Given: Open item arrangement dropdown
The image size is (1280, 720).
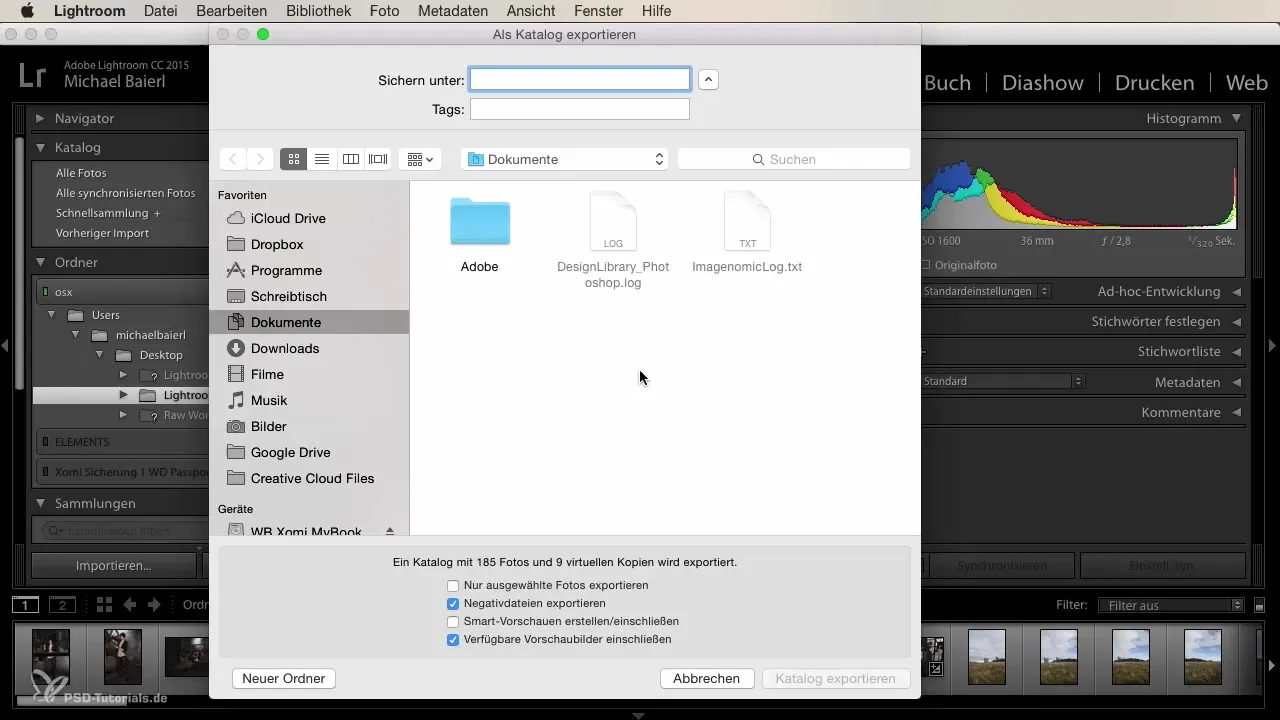Looking at the screenshot, I should pyautogui.click(x=418, y=159).
